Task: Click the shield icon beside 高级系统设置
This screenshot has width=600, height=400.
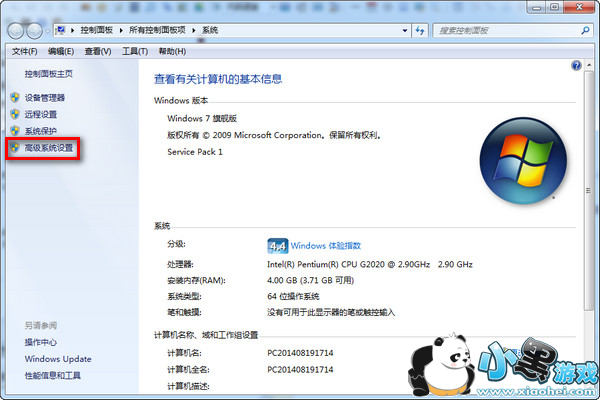Action: point(15,147)
